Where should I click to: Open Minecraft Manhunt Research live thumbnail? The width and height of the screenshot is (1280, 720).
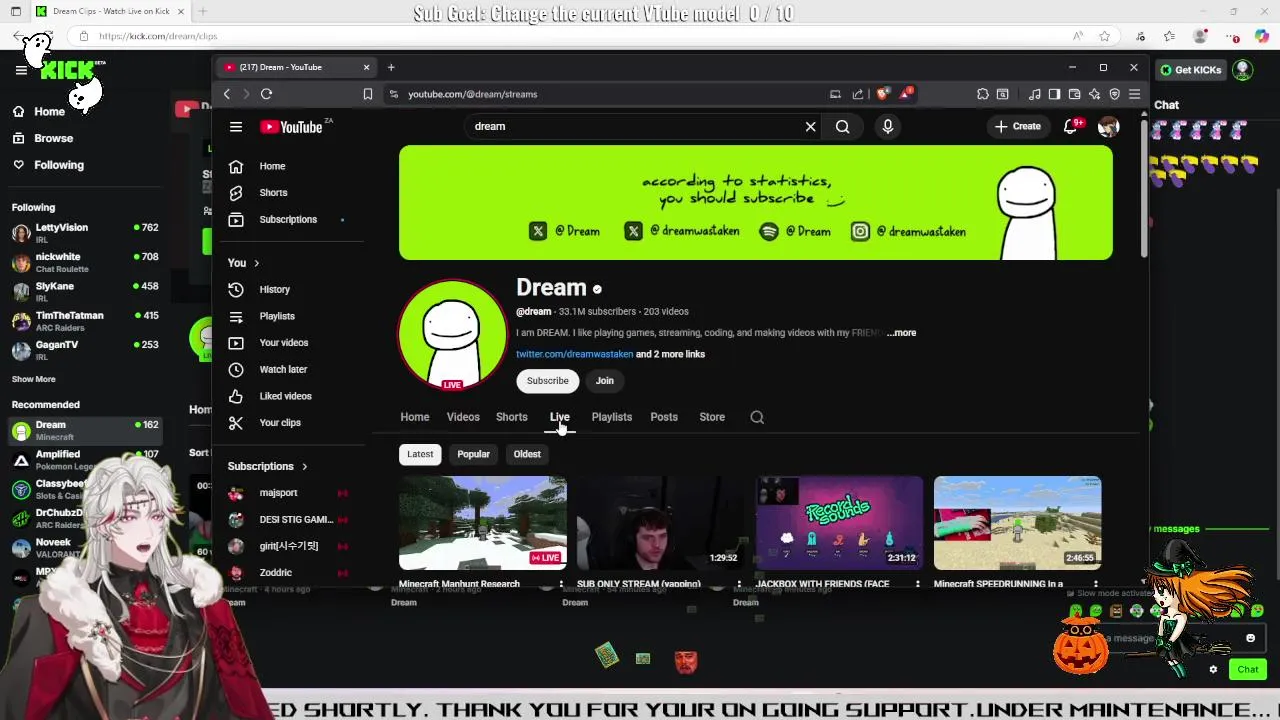point(483,523)
